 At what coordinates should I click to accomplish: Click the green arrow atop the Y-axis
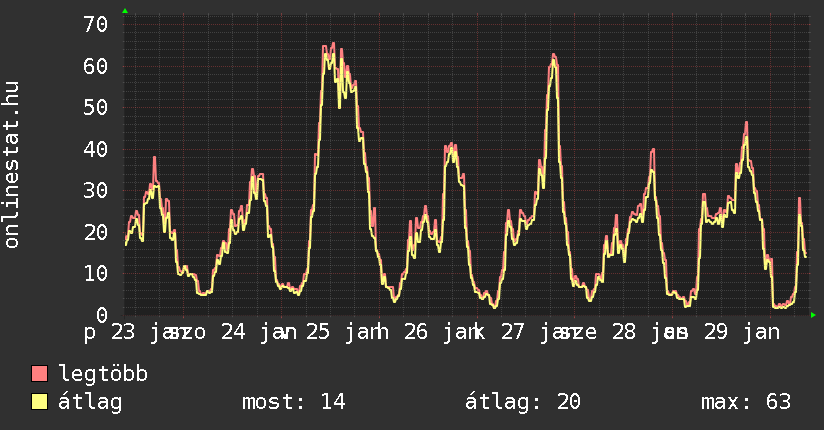click(124, 11)
